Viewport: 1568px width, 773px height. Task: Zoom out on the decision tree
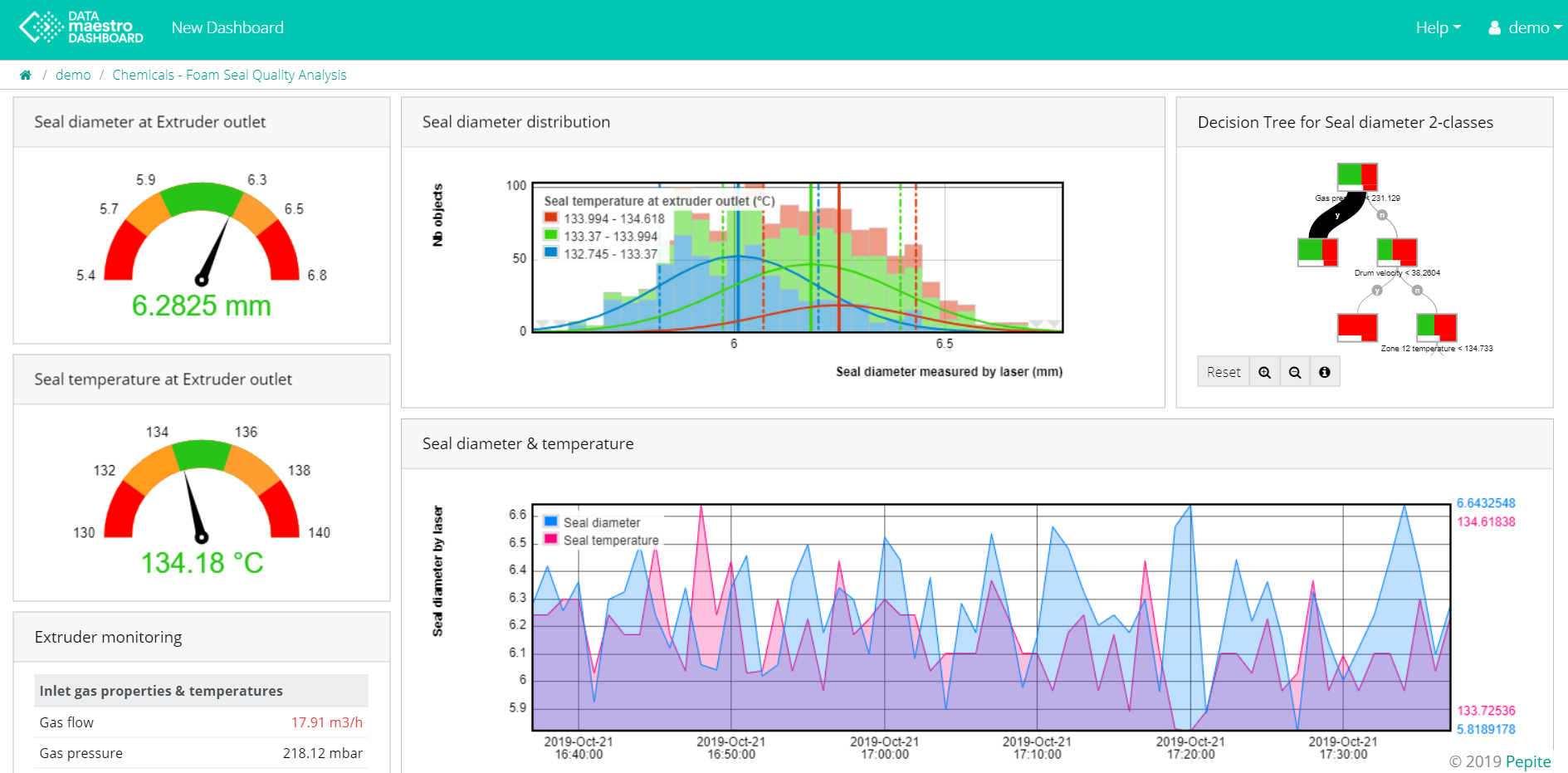[x=1295, y=372]
